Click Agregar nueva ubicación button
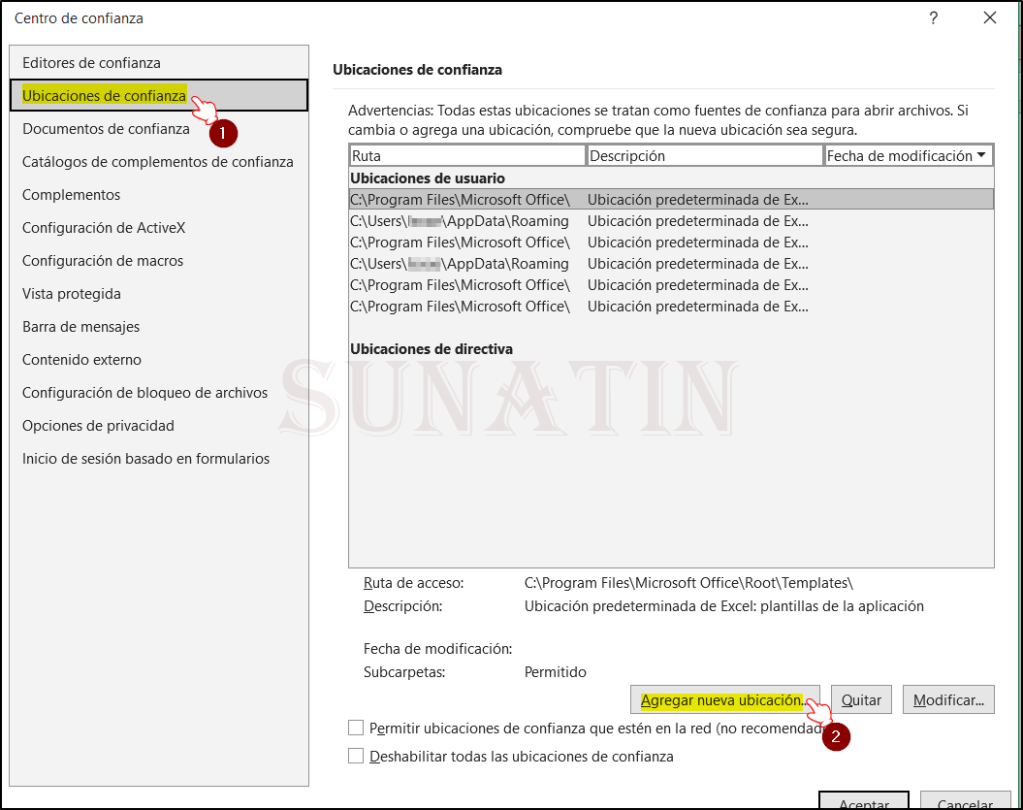Screen dimensions: 1023x810 (x=724, y=700)
